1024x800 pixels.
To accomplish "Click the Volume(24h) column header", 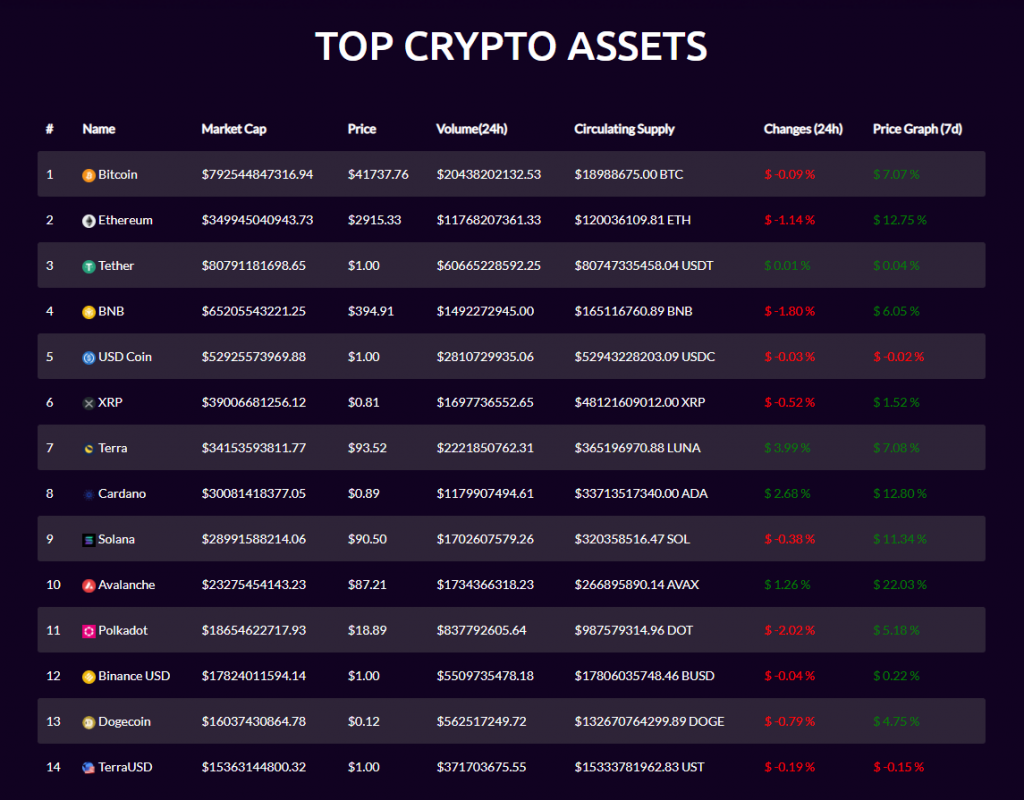I will tap(472, 129).
